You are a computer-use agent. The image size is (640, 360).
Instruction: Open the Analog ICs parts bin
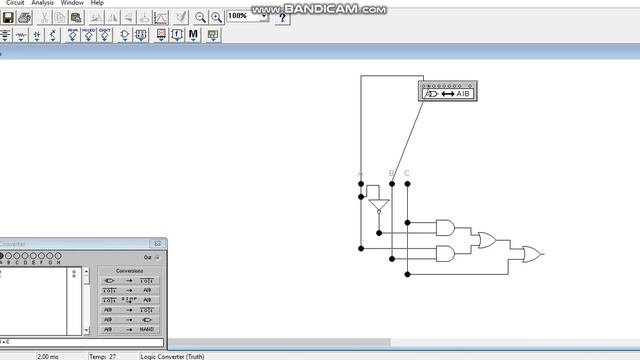click(72, 36)
